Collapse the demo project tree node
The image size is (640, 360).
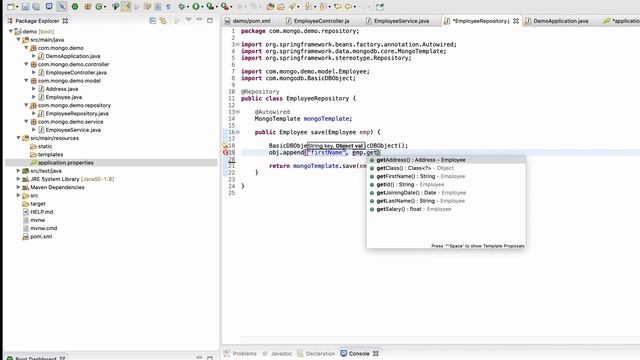(11, 31)
